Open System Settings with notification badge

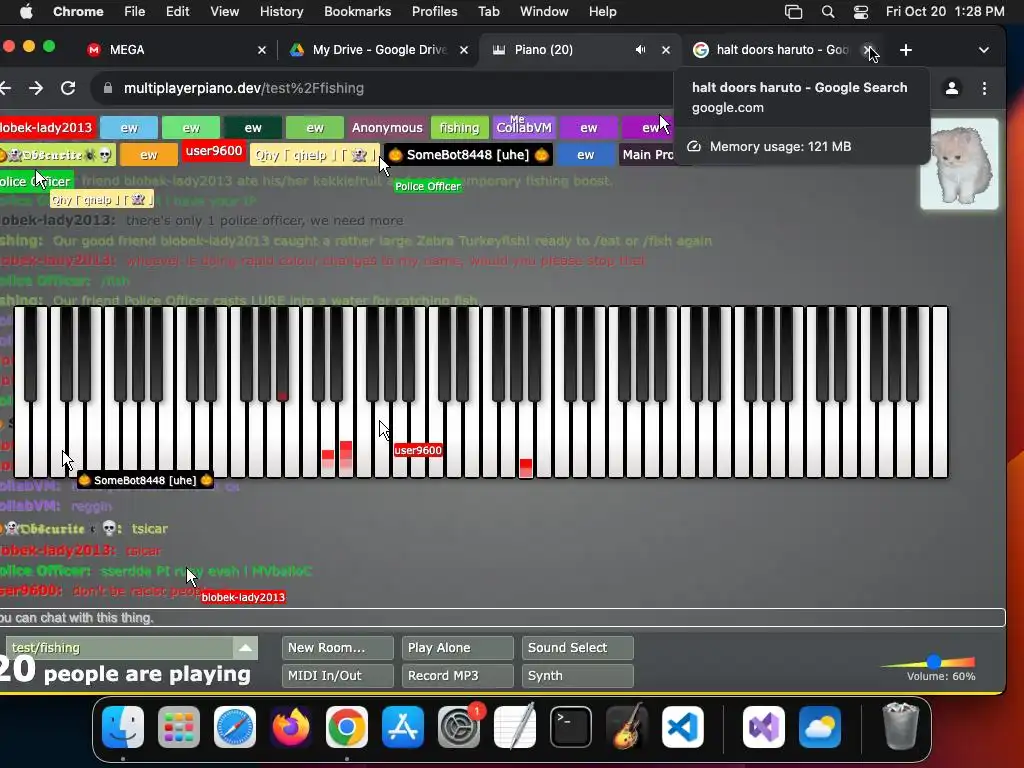click(459, 727)
